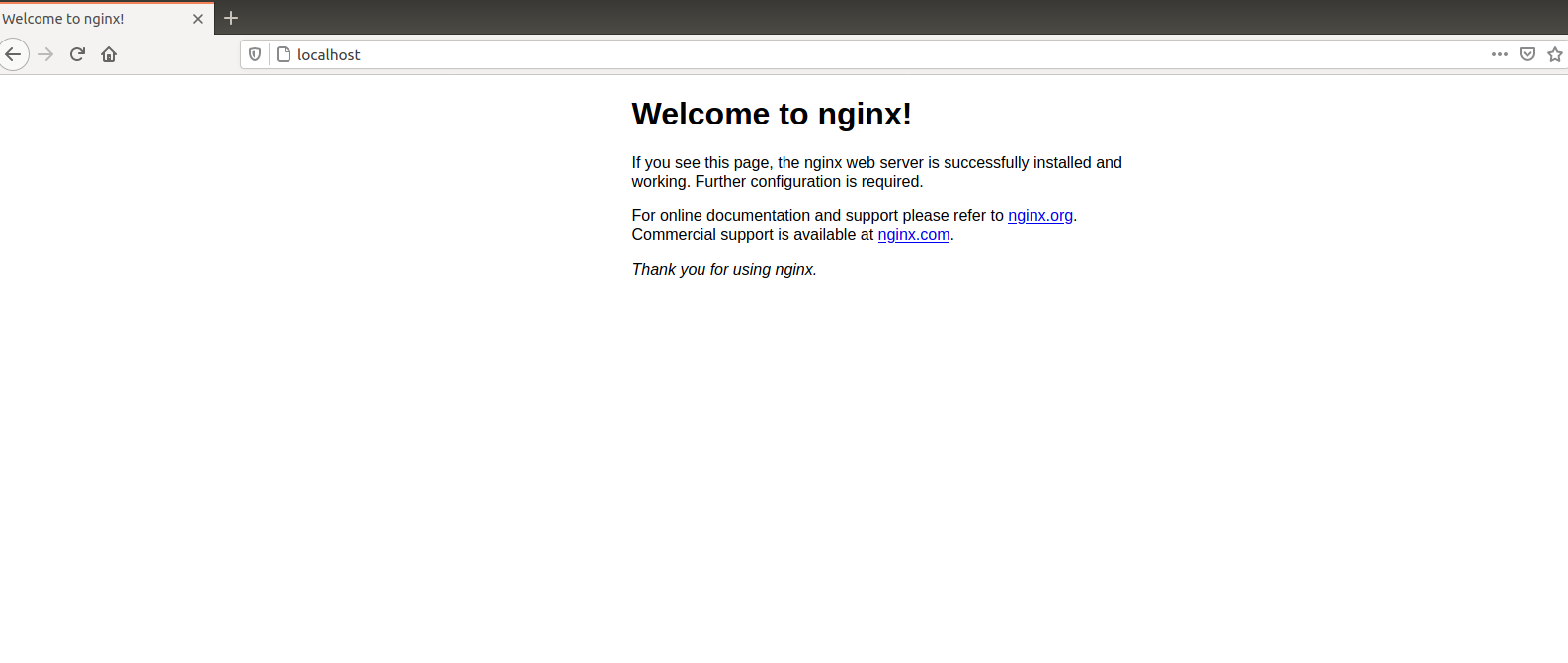The image size is (1568, 663).
Task: Reload the localhost page
Action: coord(77,54)
